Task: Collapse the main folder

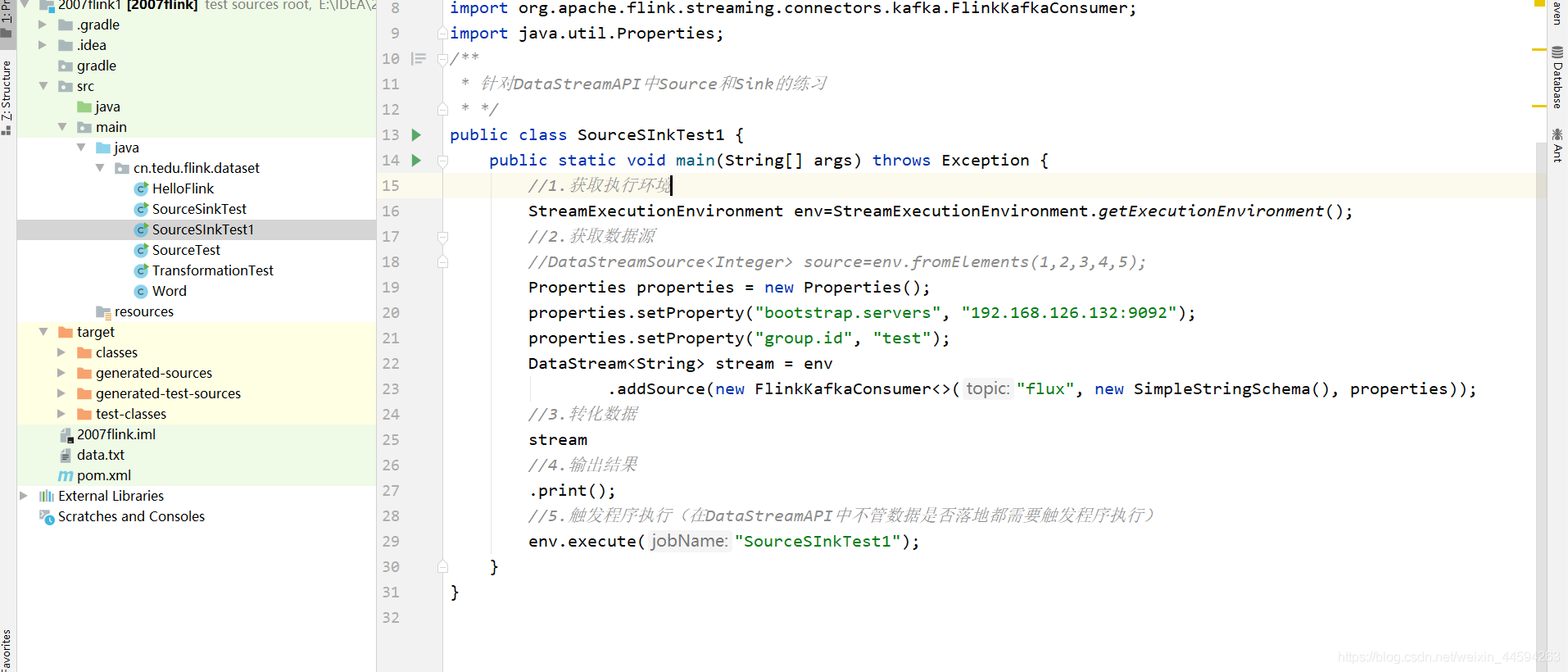Action: pyautogui.click(x=61, y=127)
